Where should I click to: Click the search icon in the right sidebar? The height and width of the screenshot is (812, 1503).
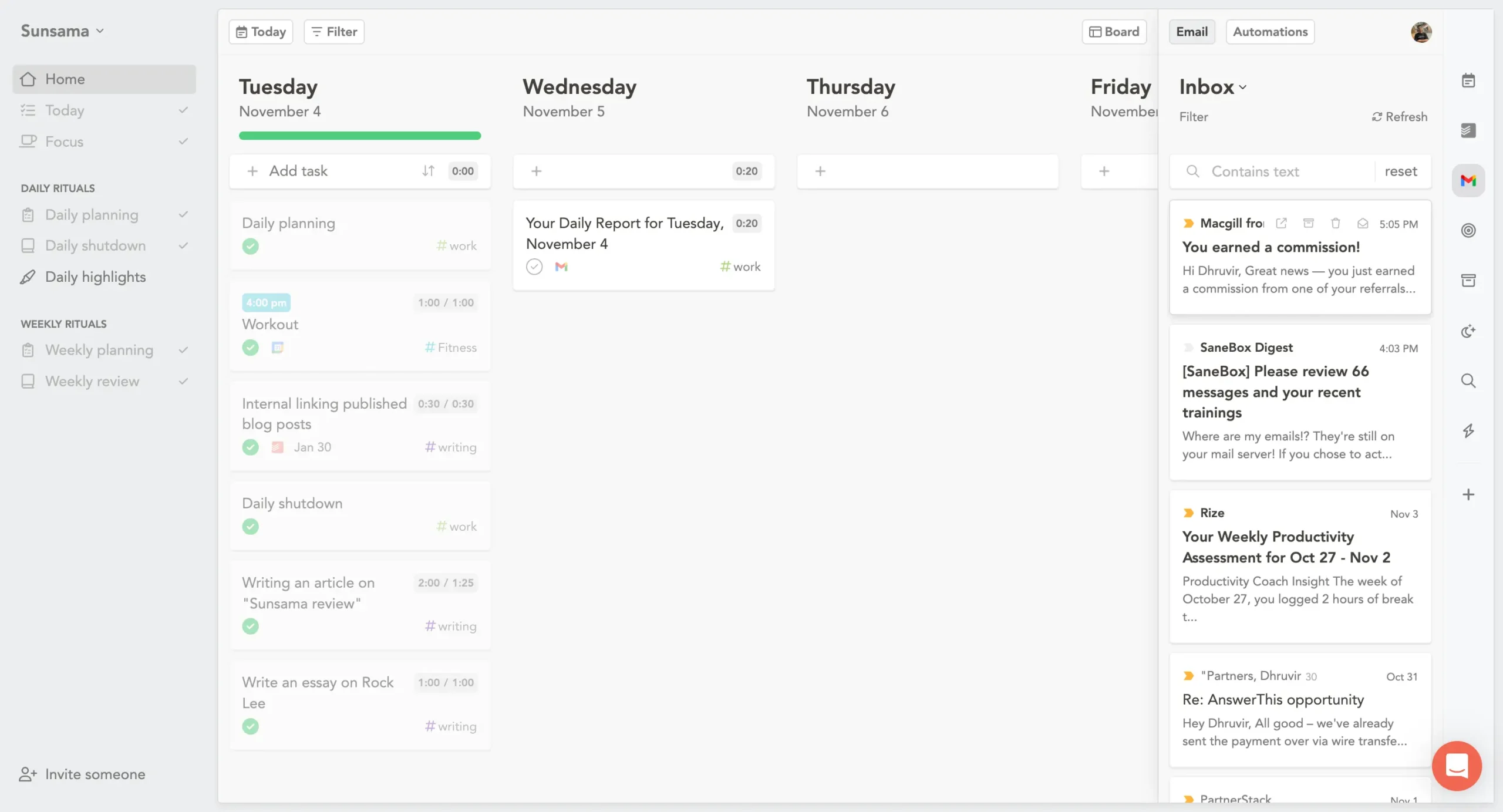[x=1468, y=381]
